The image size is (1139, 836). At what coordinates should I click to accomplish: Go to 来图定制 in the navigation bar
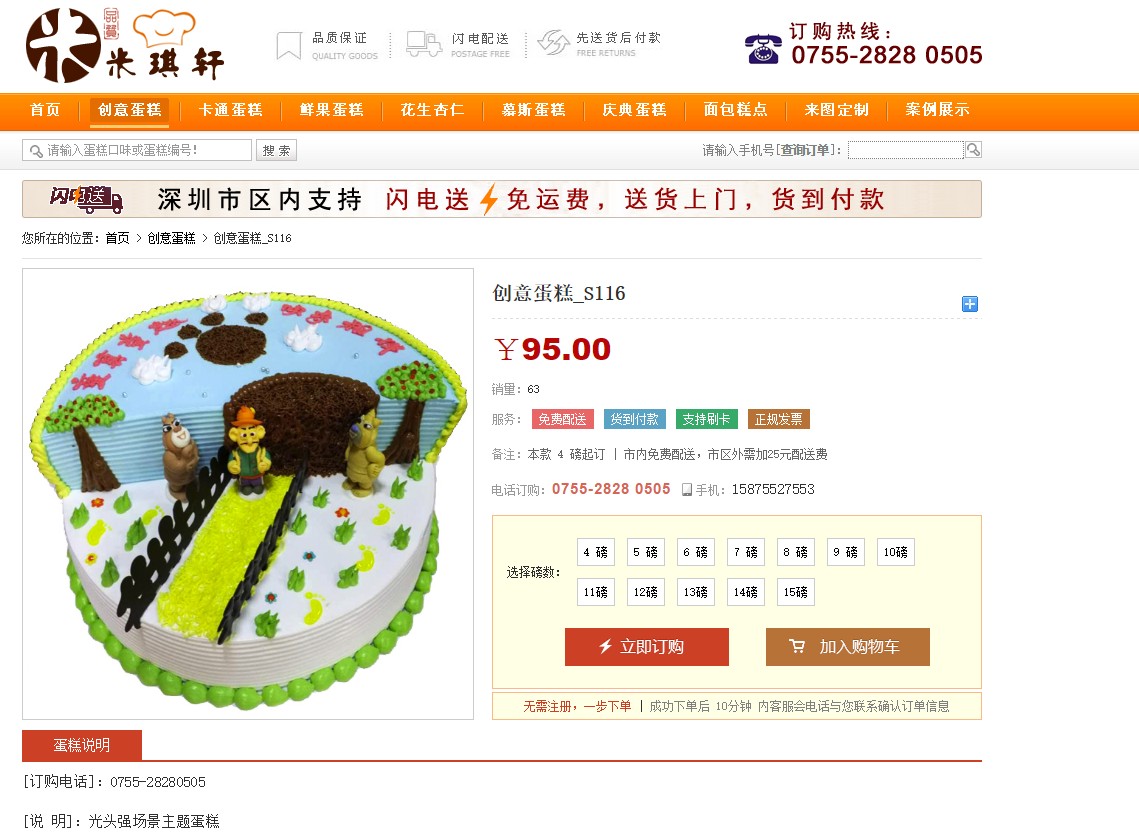[836, 110]
